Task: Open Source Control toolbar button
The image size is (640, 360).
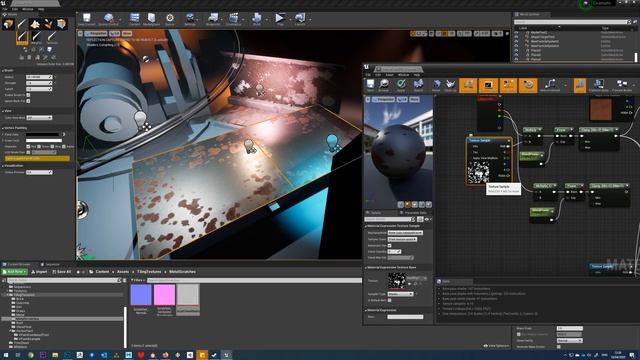Action: pos(108,19)
